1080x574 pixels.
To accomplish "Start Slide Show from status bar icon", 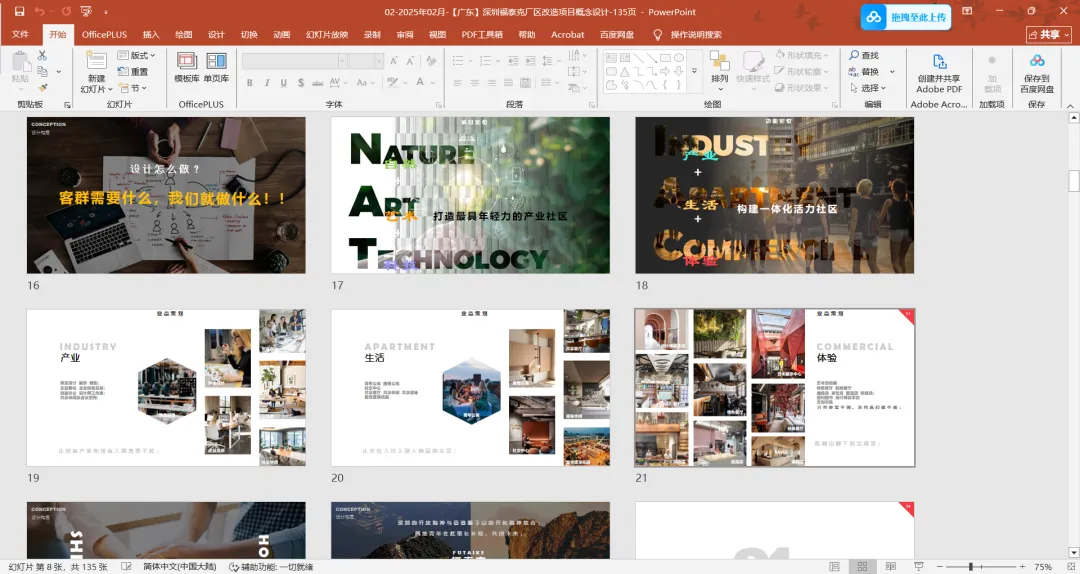I will click(918, 566).
